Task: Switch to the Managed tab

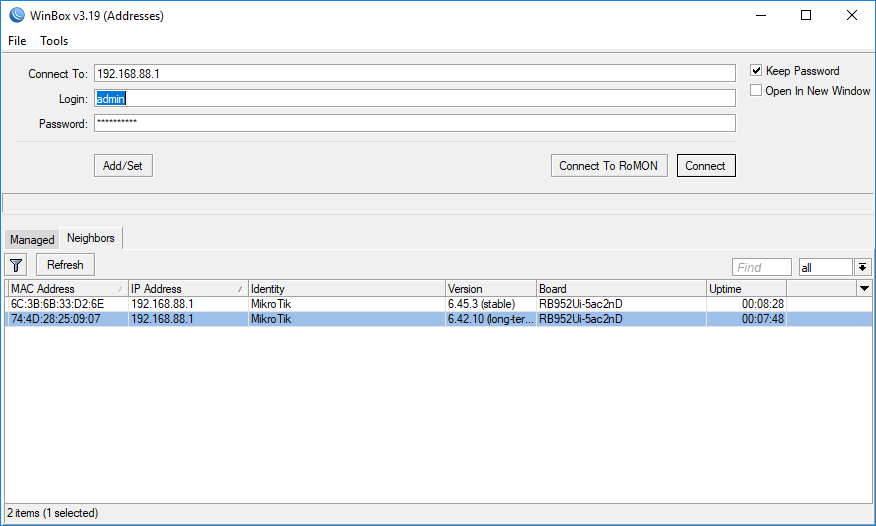Action: [32, 240]
